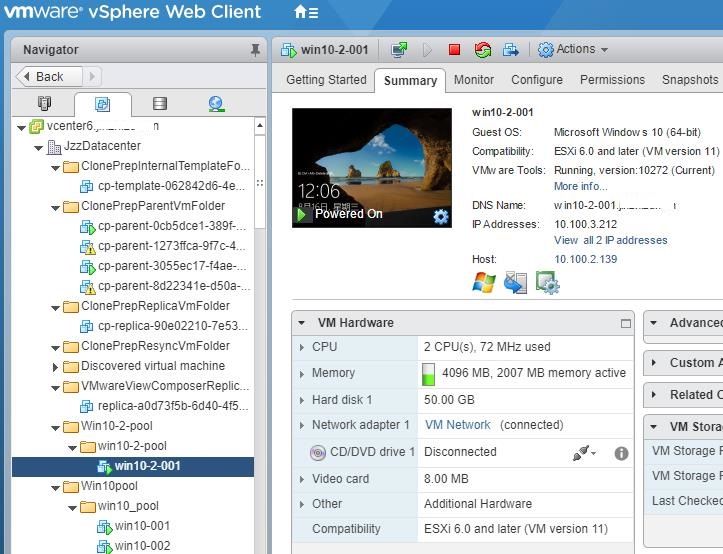This screenshot has width=723, height=554.
Task: Click the grayed Power On play icon
Action: tap(427, 49)
